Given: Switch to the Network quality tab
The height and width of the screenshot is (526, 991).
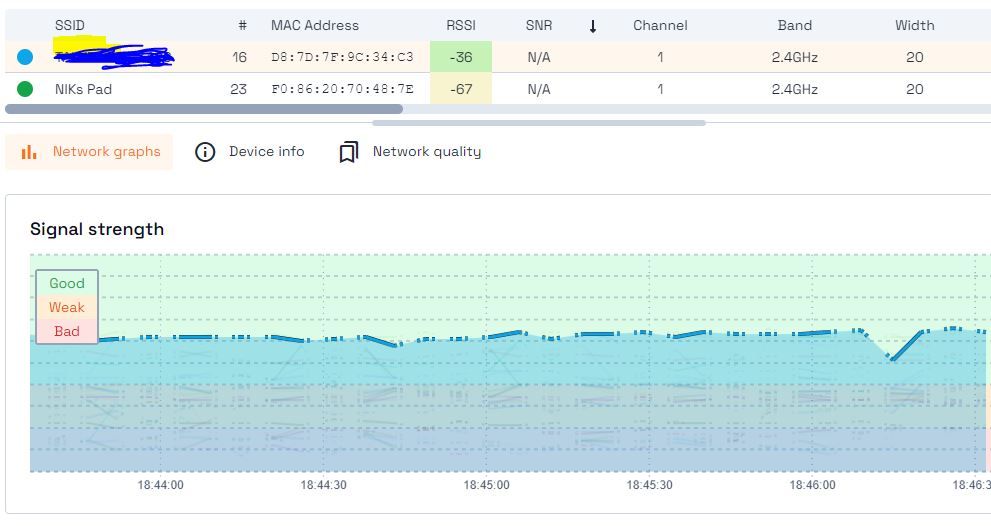Looking at the screenshot, I should (426, 152).
